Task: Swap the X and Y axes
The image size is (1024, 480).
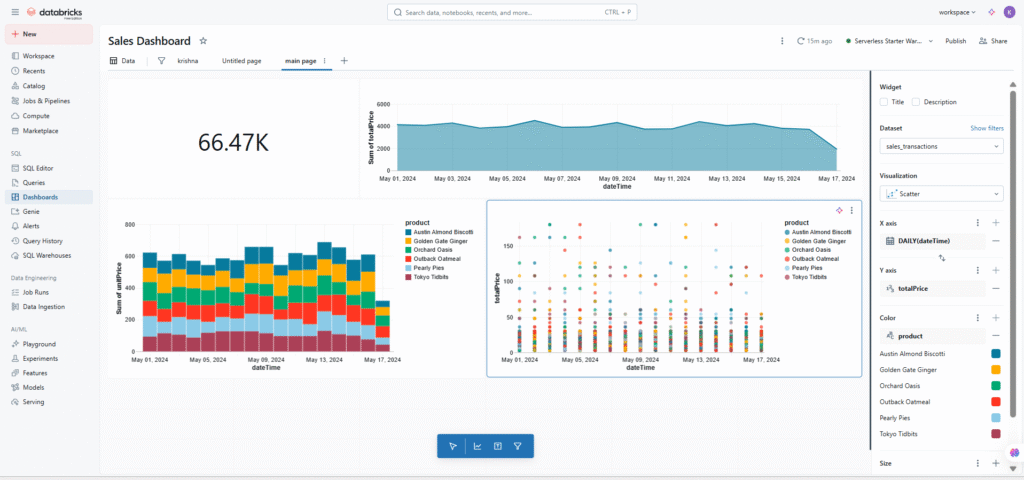Action: tap(941, 258)
